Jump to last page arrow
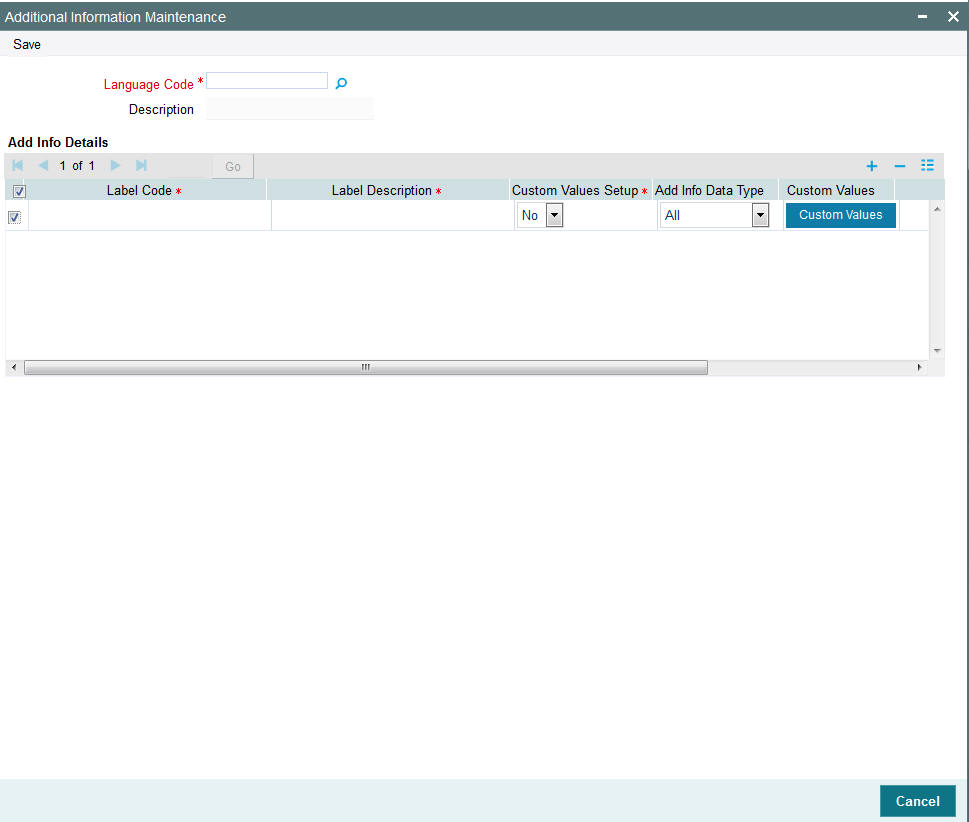The width and height of the screenshot is (969, 822). (x=142, y=166)
